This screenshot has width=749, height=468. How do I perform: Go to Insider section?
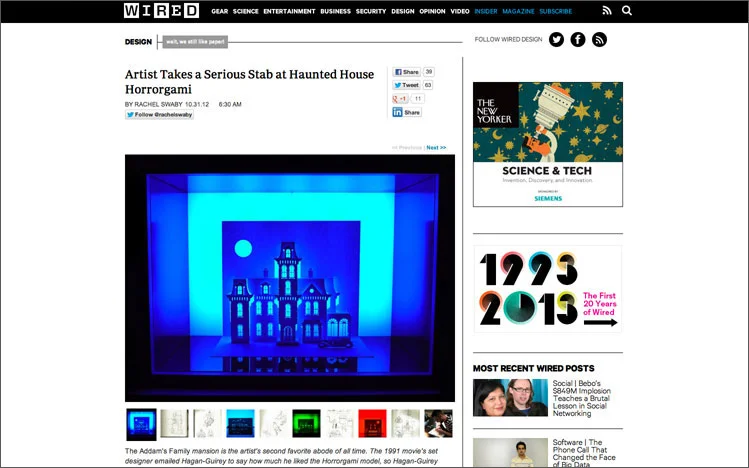click(486, 11)
